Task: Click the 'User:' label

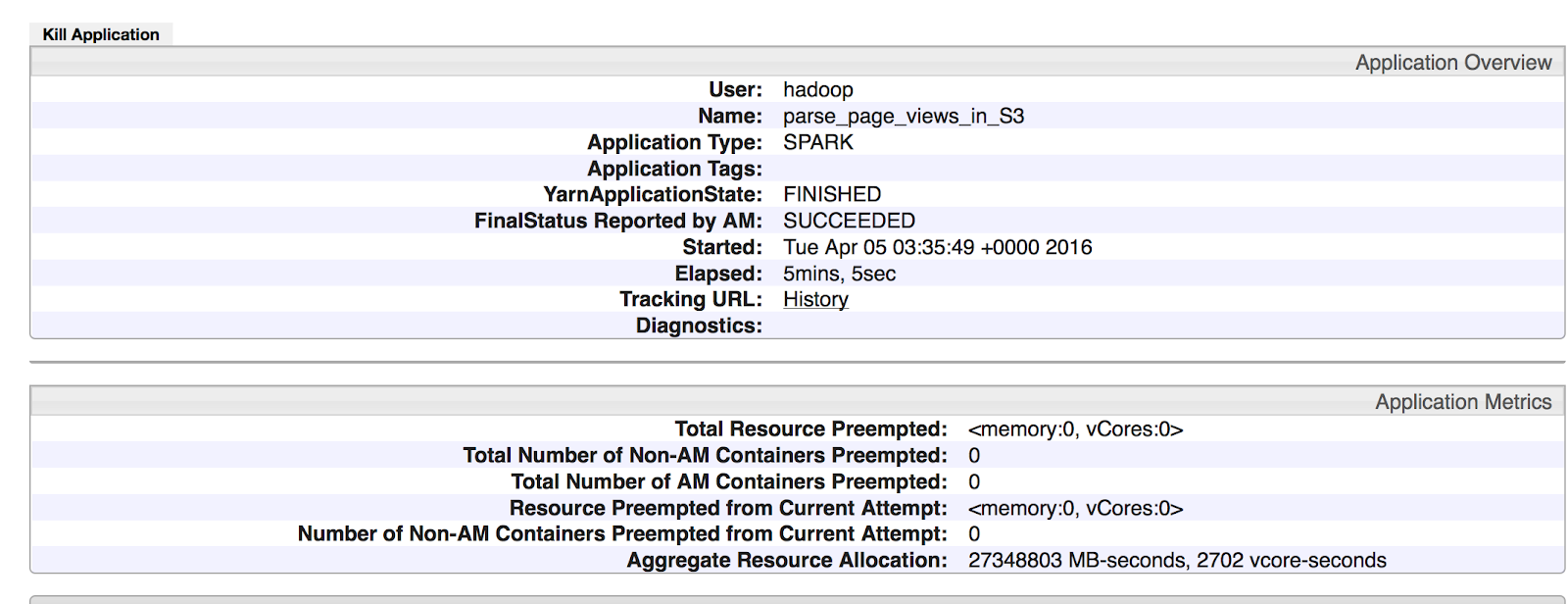Action: coord(735,89)
